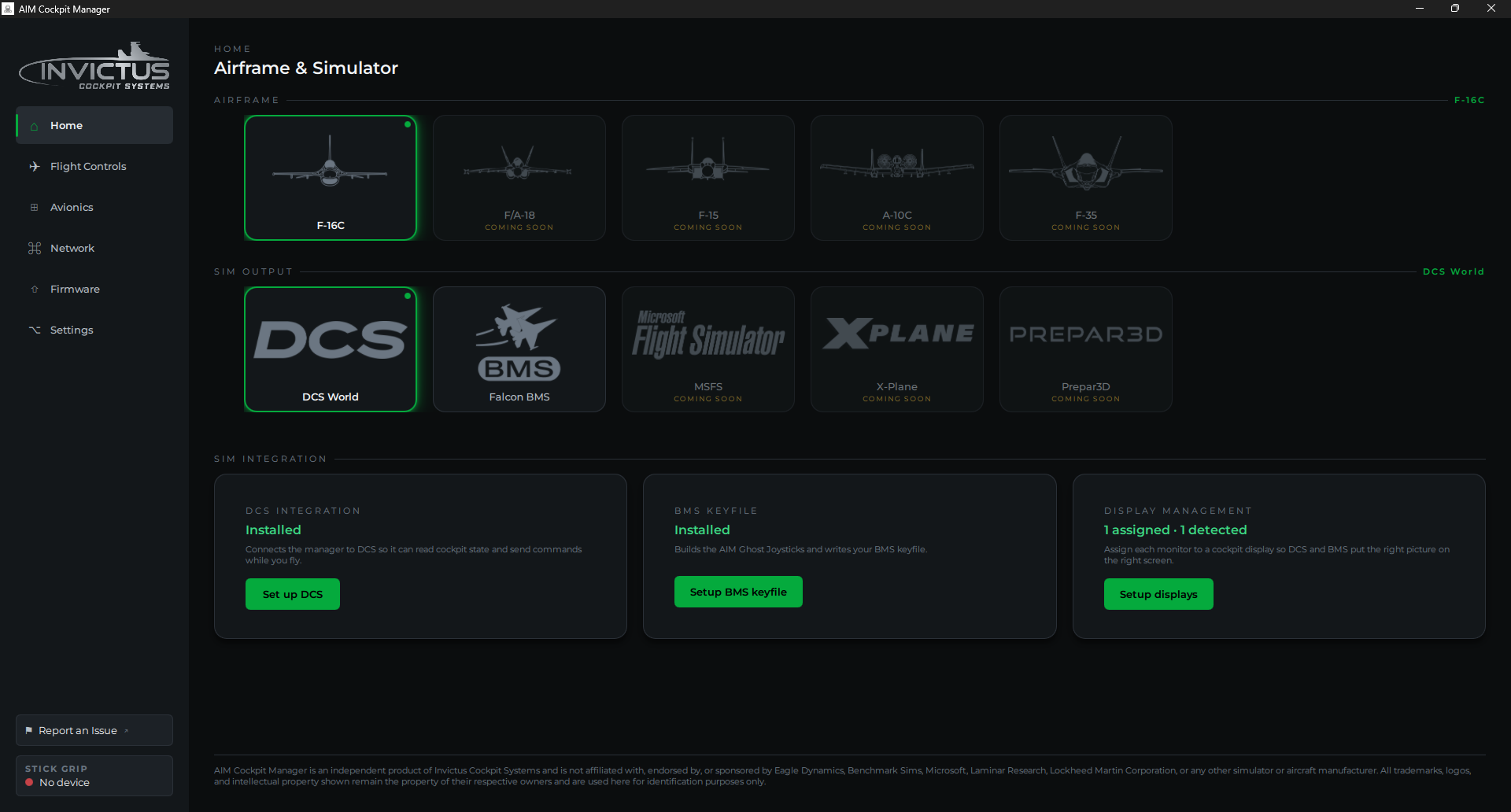Select Falcon BMS card label

click(519, 397)
